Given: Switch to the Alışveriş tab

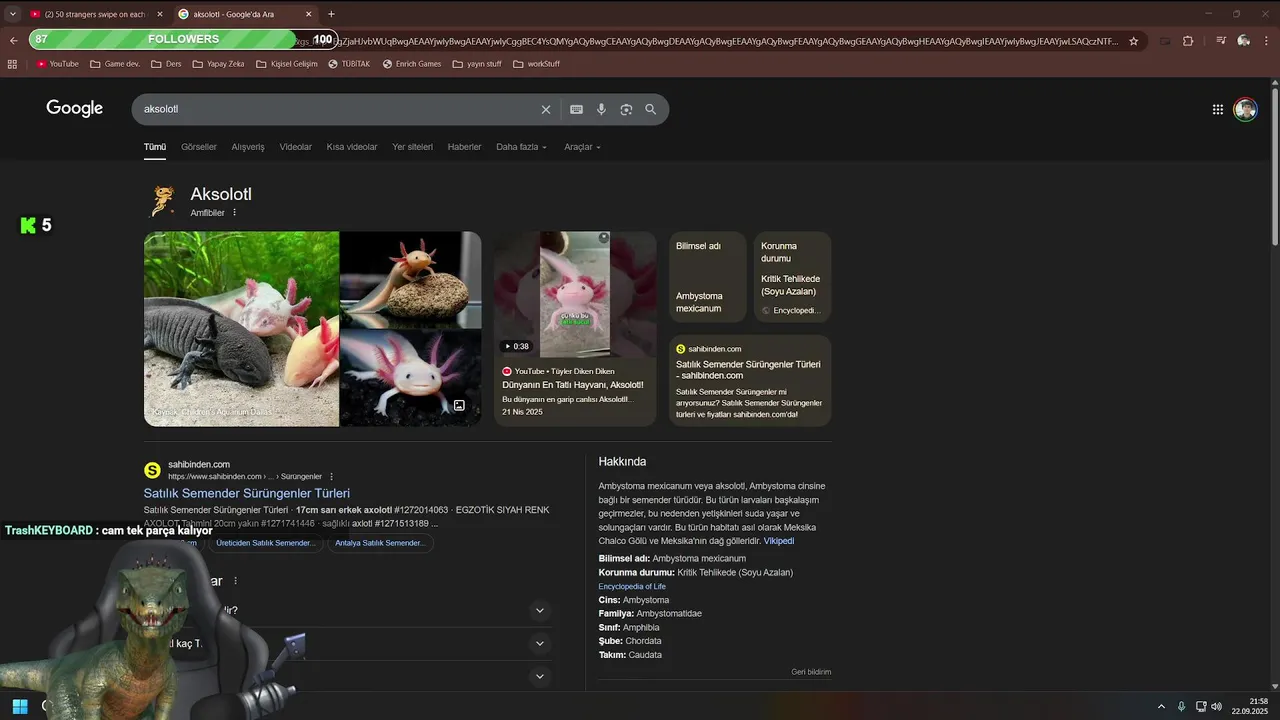Looking at the screenshot, I should click(x=248, y=147).
